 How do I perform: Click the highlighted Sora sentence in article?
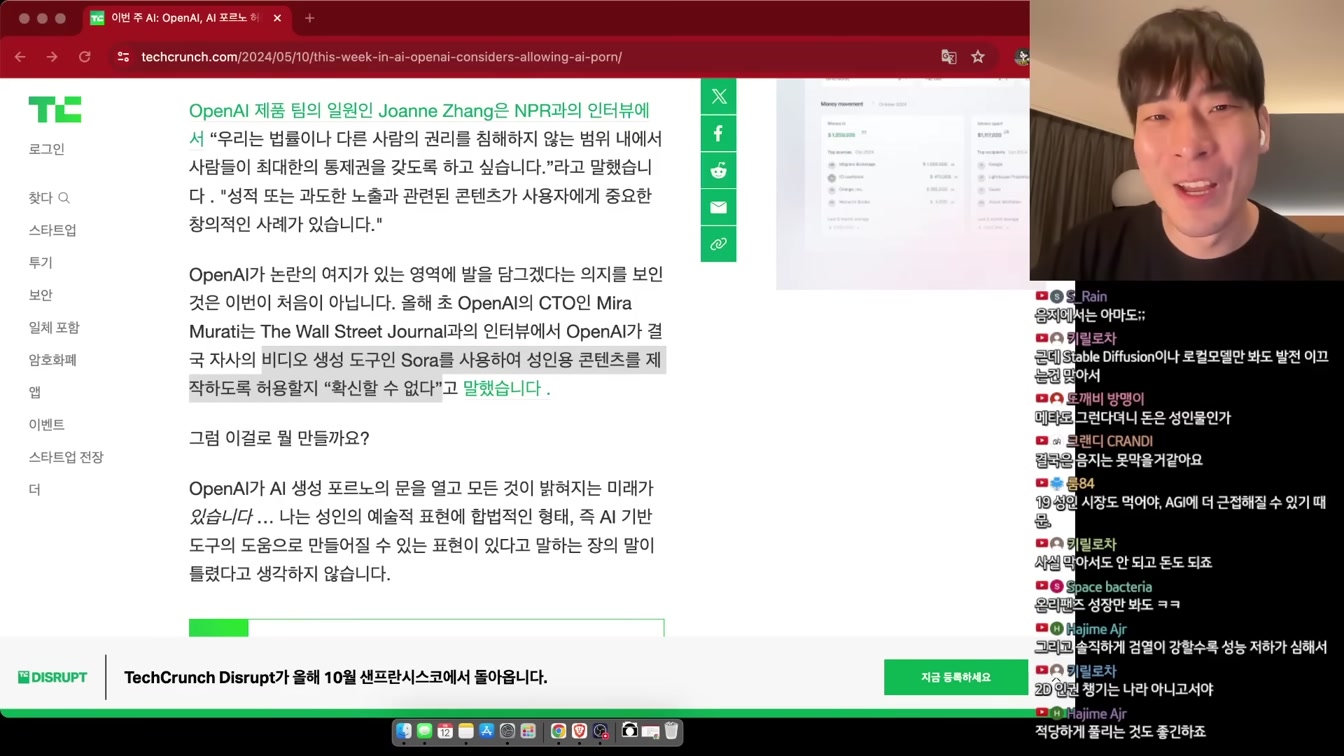(427, 374)
